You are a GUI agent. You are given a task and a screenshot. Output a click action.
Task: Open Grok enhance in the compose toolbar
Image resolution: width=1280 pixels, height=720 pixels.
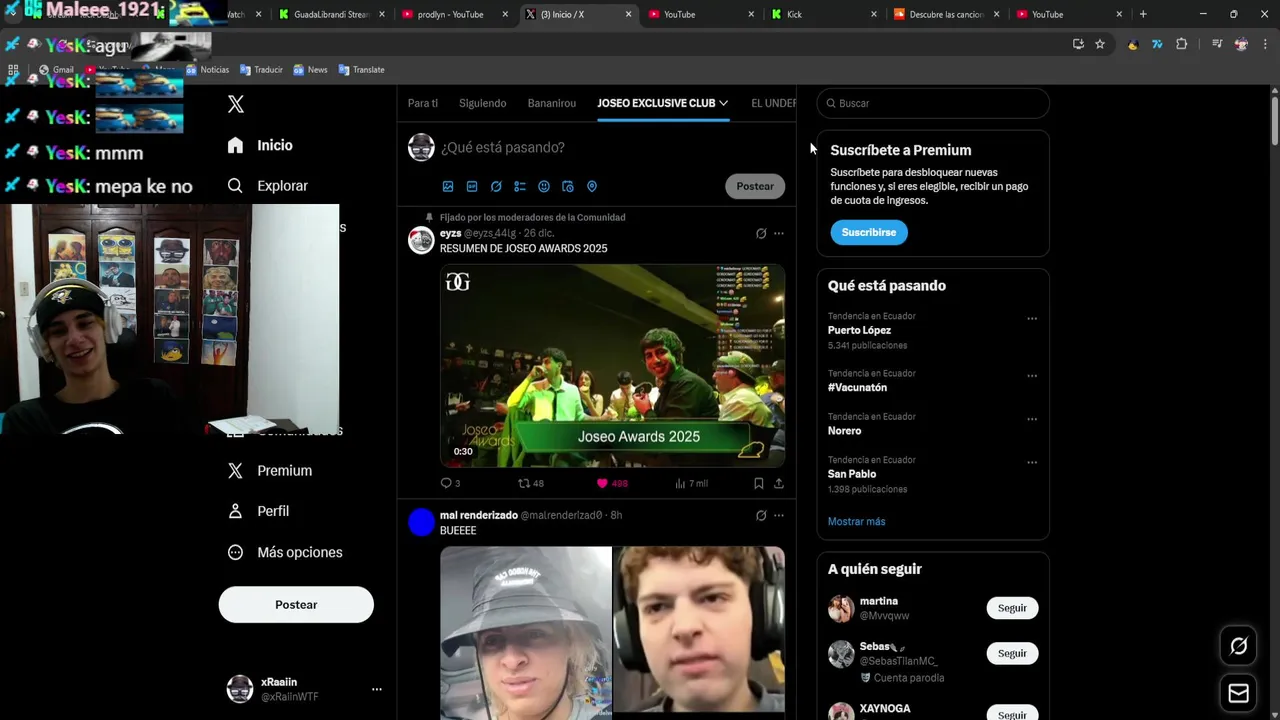tap(496, 186)
